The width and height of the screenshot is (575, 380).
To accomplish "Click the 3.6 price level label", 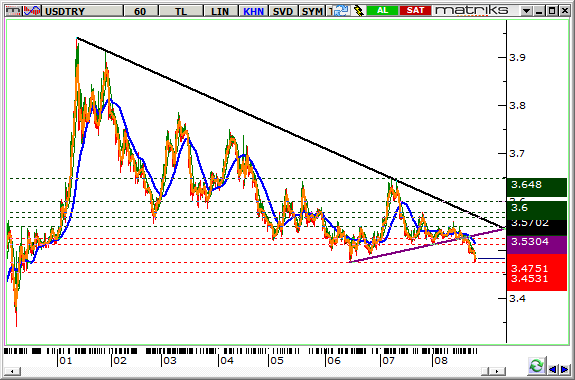I will point(536,210).
